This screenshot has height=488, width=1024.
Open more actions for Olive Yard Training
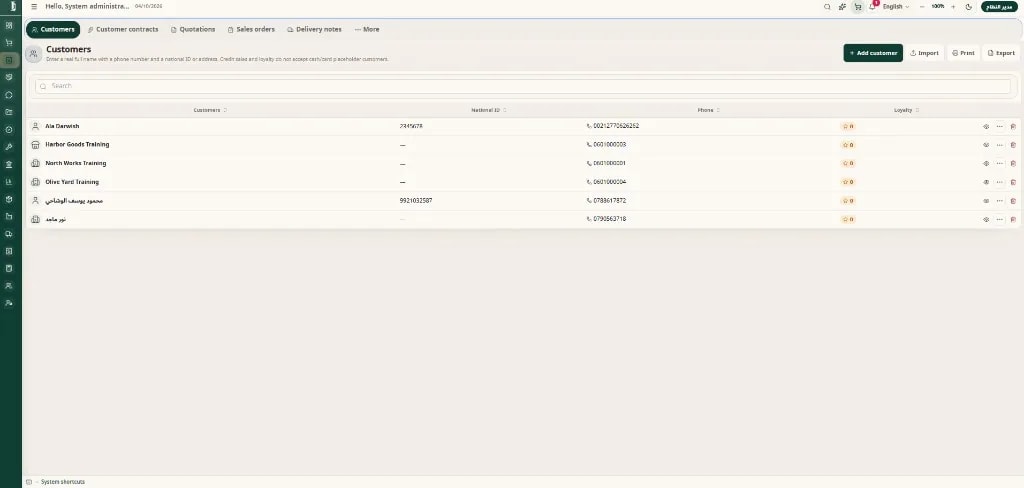(999, 182)
